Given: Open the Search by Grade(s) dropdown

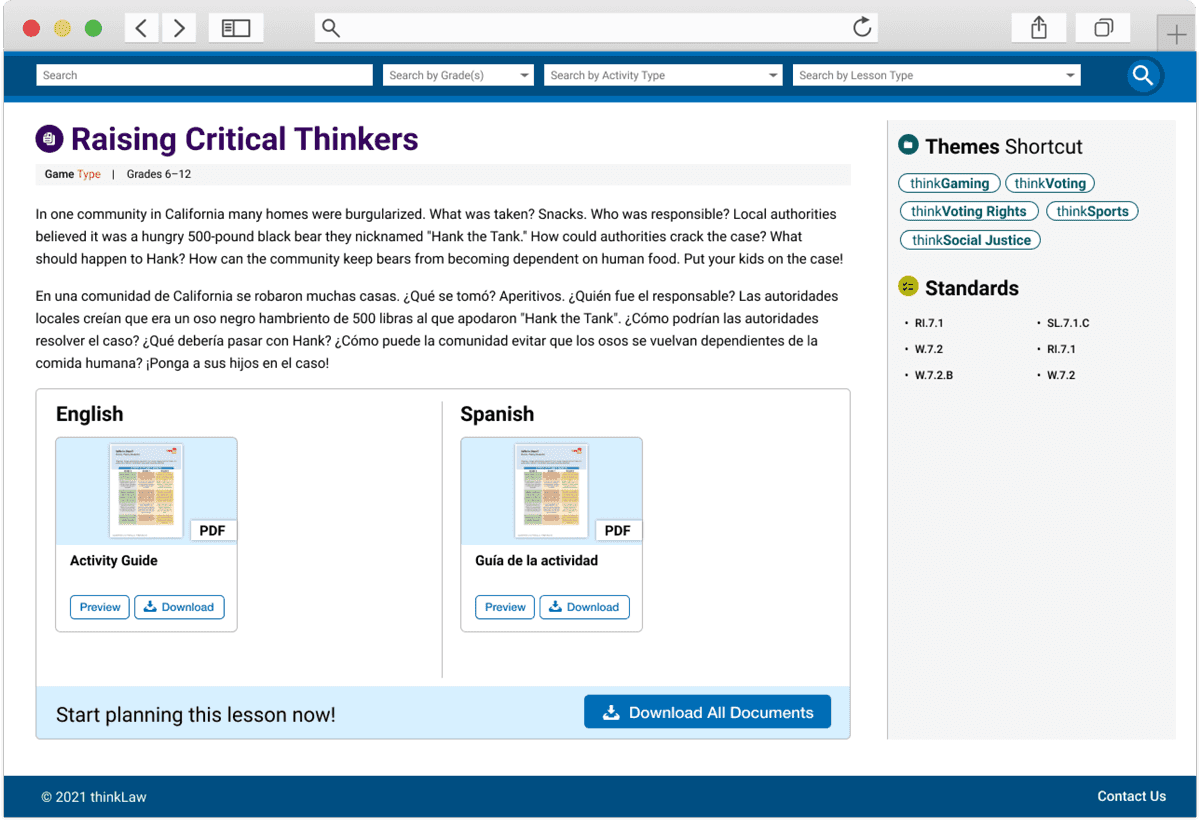Looking at the screenshot, I should tap(457, 74).
